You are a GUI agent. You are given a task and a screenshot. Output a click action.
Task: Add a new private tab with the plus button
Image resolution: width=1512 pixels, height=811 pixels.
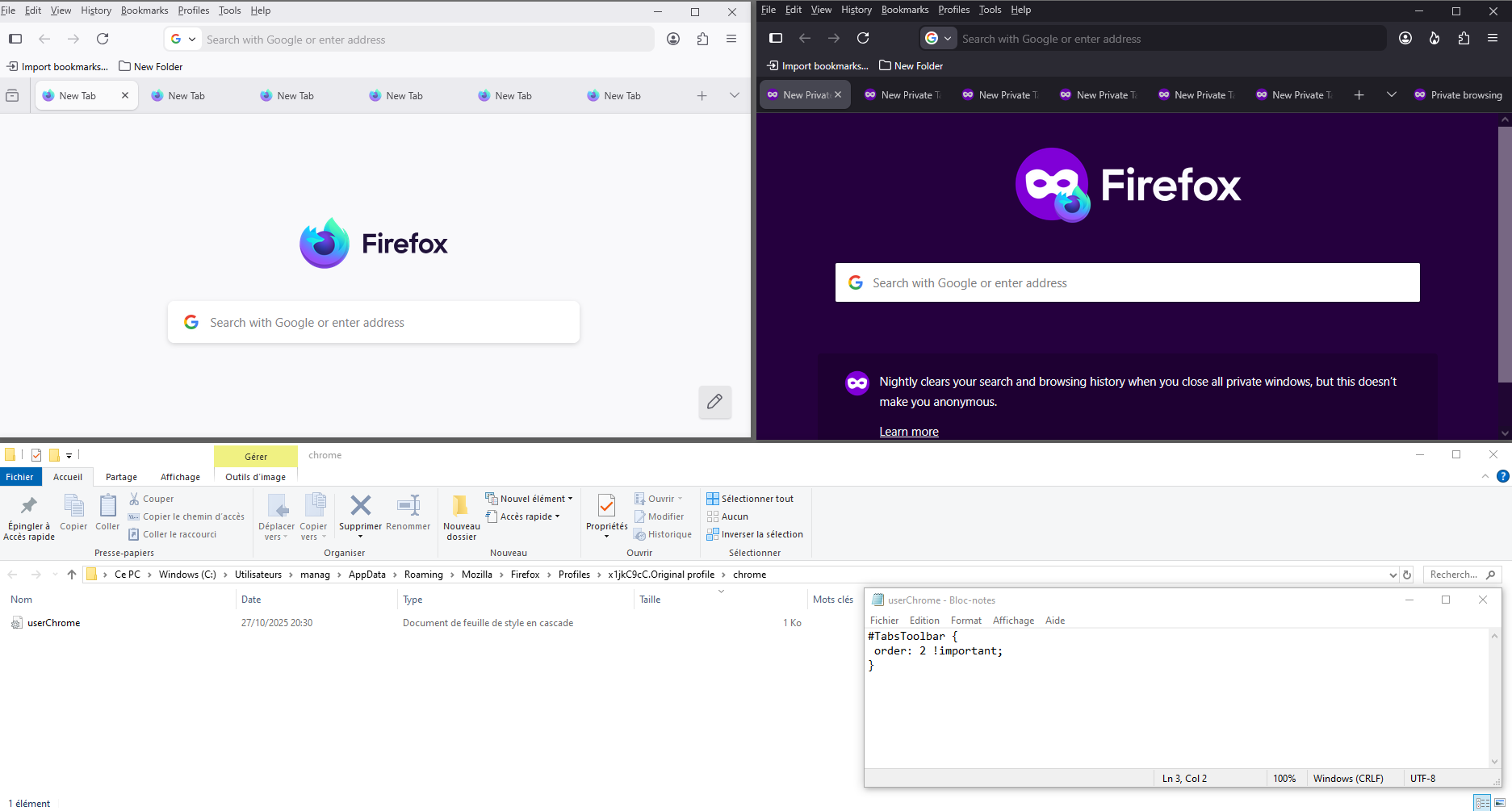[1359, 94]
